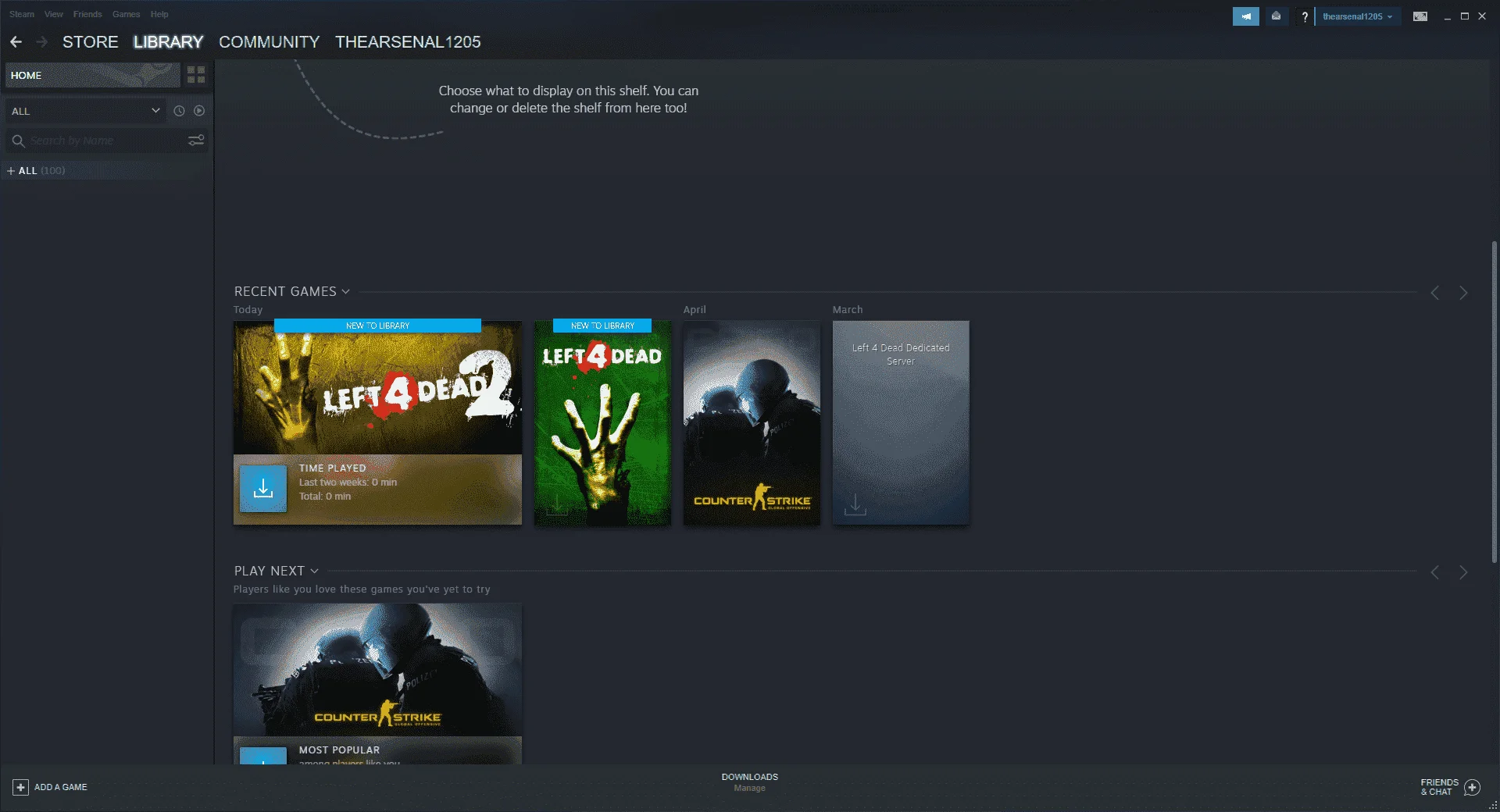Select the HOME button in sidebar

coord(93,75)
